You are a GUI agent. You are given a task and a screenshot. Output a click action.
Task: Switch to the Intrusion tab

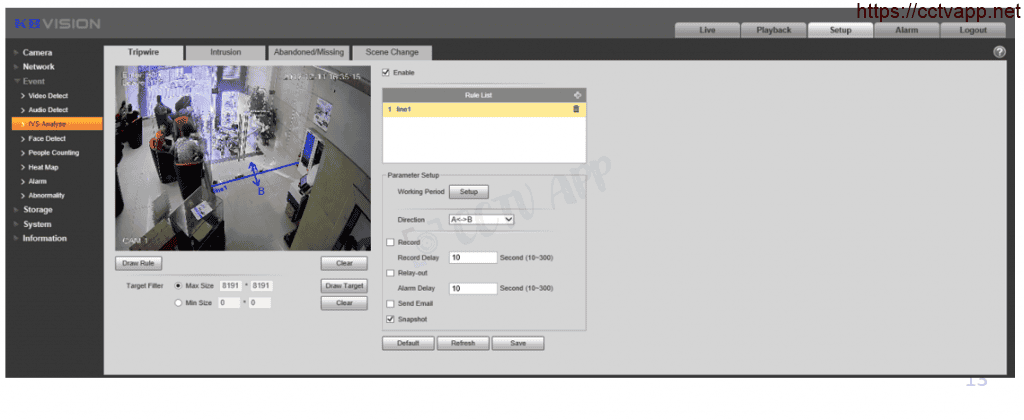[x=225, y=52]
